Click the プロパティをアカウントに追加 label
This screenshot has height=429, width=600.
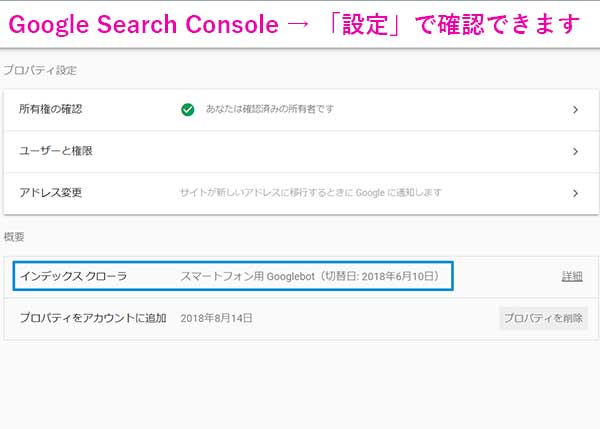[93, 318]
